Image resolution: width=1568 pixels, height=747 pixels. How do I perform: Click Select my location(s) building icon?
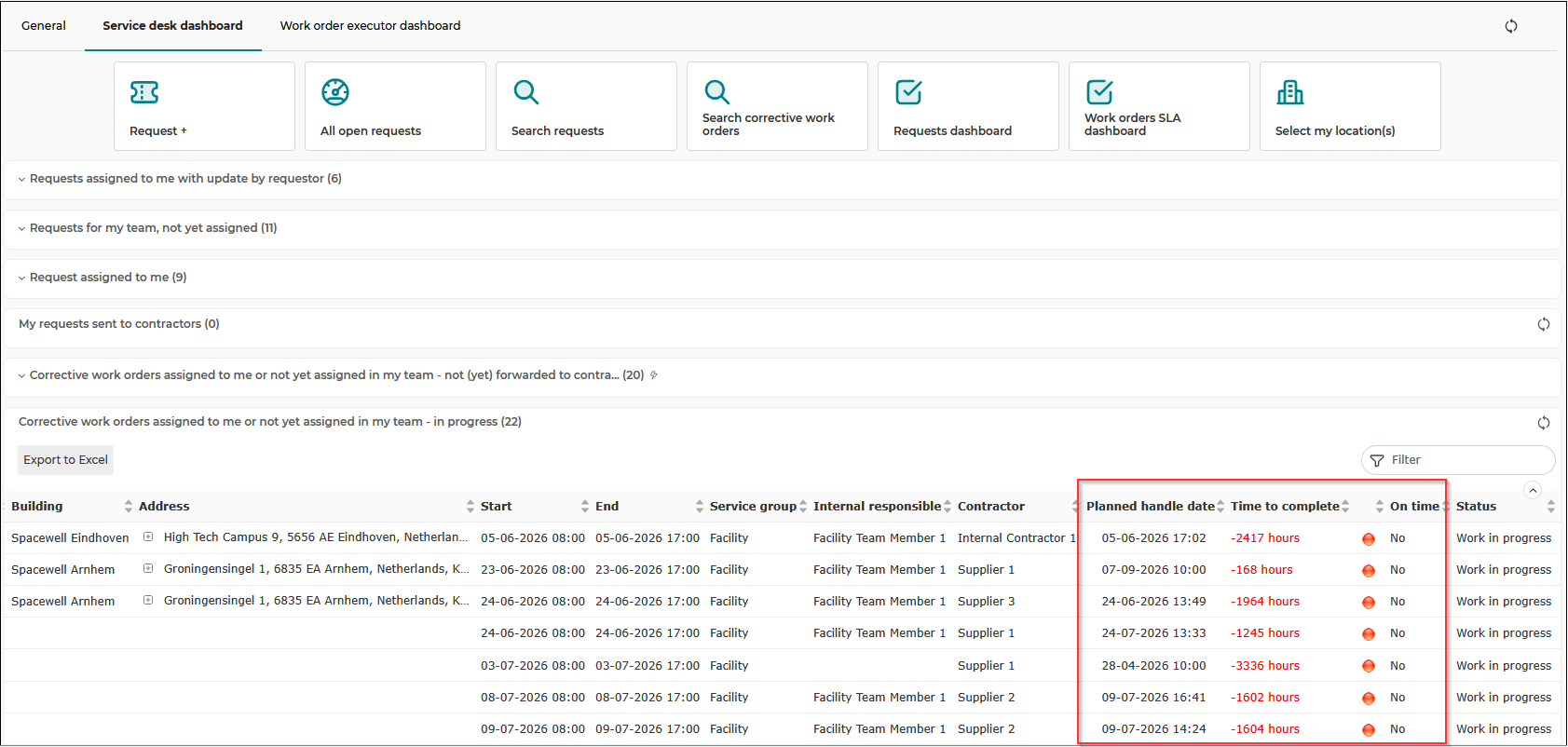(x=1290, y=91)
